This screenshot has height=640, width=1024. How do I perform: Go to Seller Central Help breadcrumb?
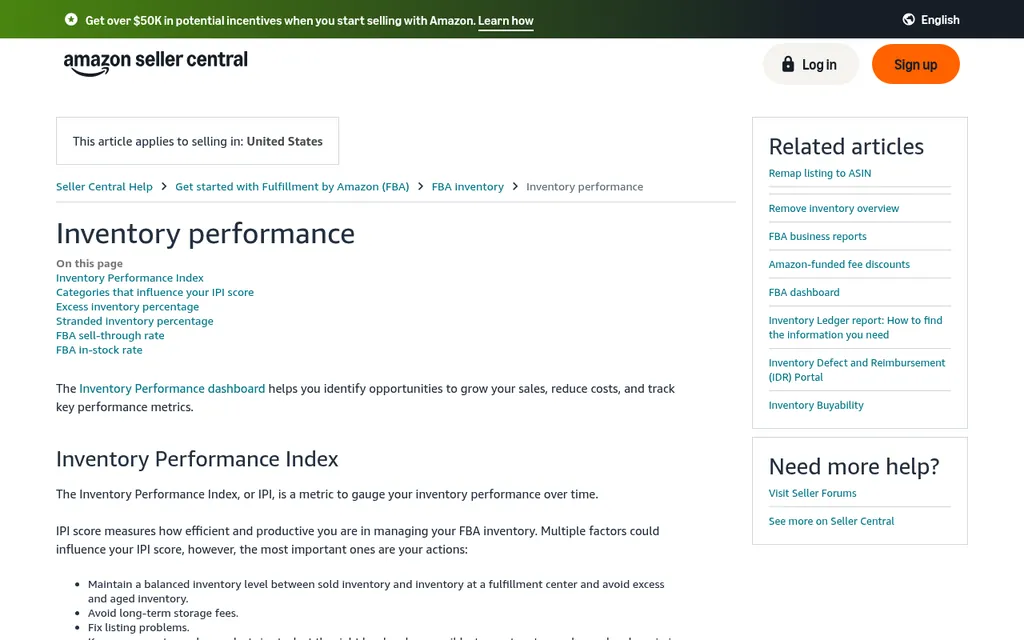tap(104, 187)
